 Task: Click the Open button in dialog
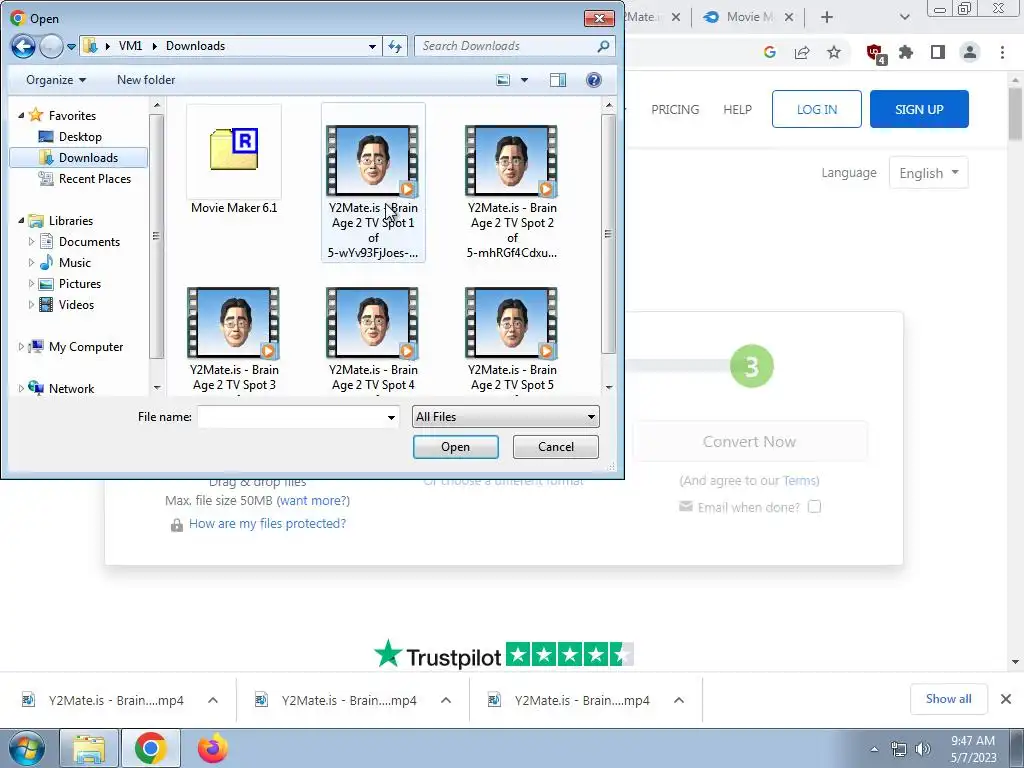click(x=456, y=447)
